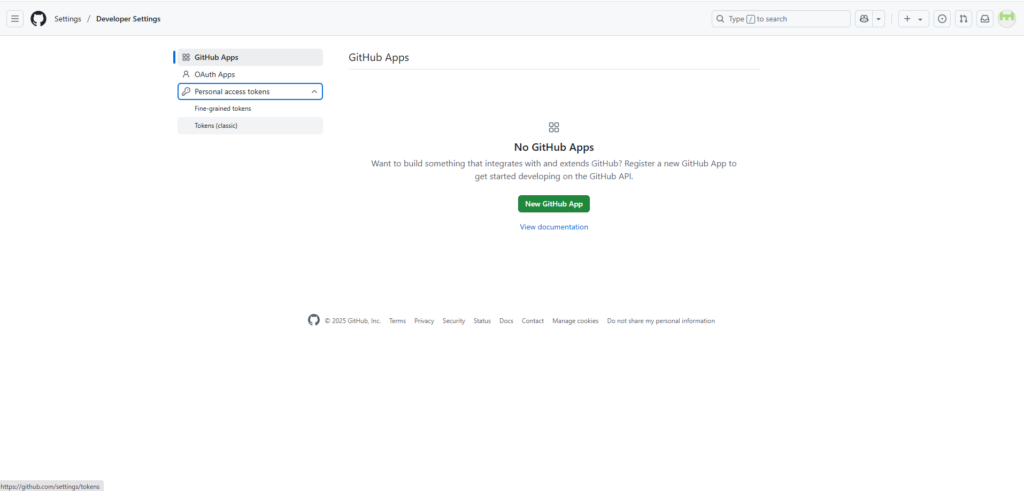This screenshot has height=491, width=1024.
Task: Open Tokens (classic) page
Action: coord(250,125)
